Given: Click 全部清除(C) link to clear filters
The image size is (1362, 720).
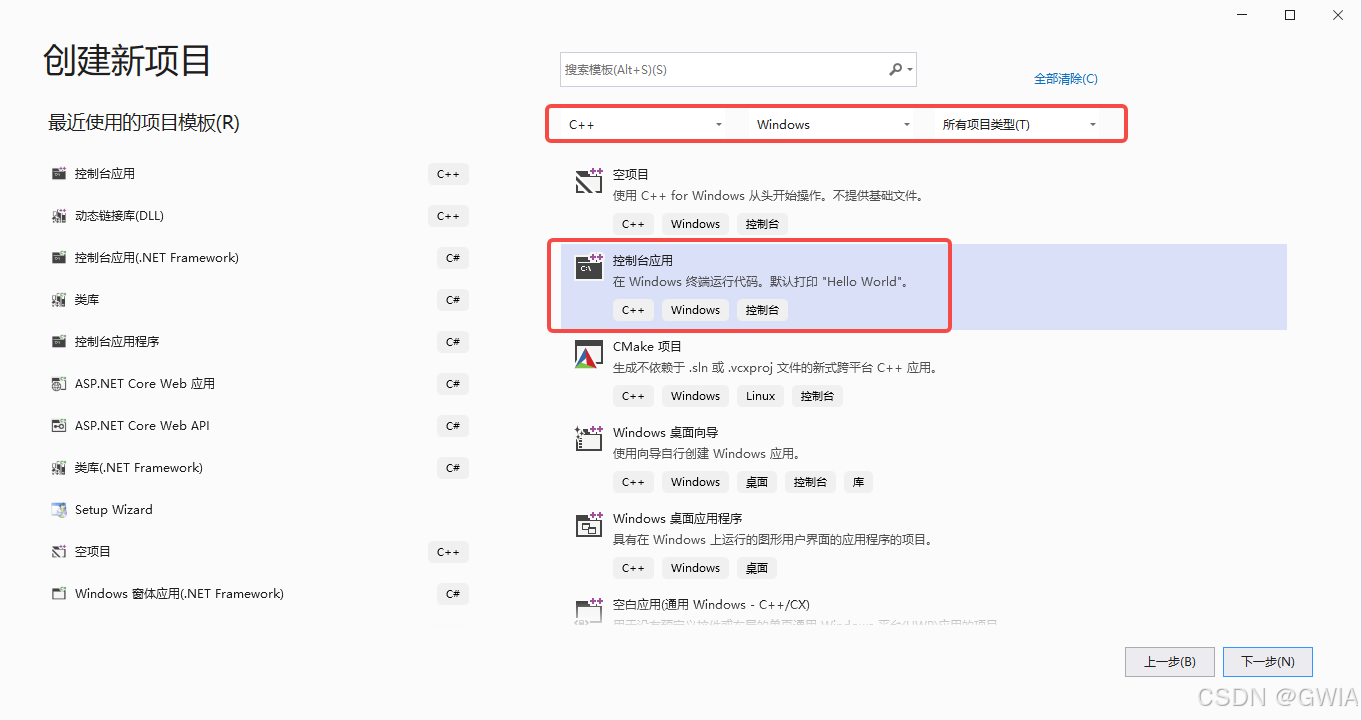Looking at the screenshot, I should (x=1066, y=79).
